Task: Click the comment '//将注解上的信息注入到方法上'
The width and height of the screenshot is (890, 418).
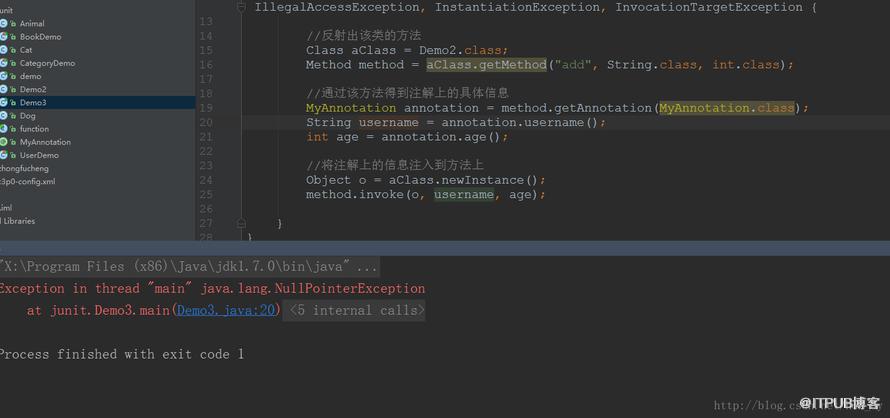Action: [395, 165]
